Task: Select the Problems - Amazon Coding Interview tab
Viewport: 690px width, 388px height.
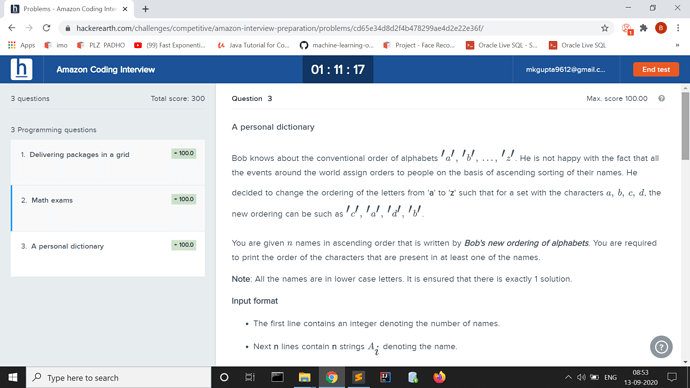Action: 69,9
